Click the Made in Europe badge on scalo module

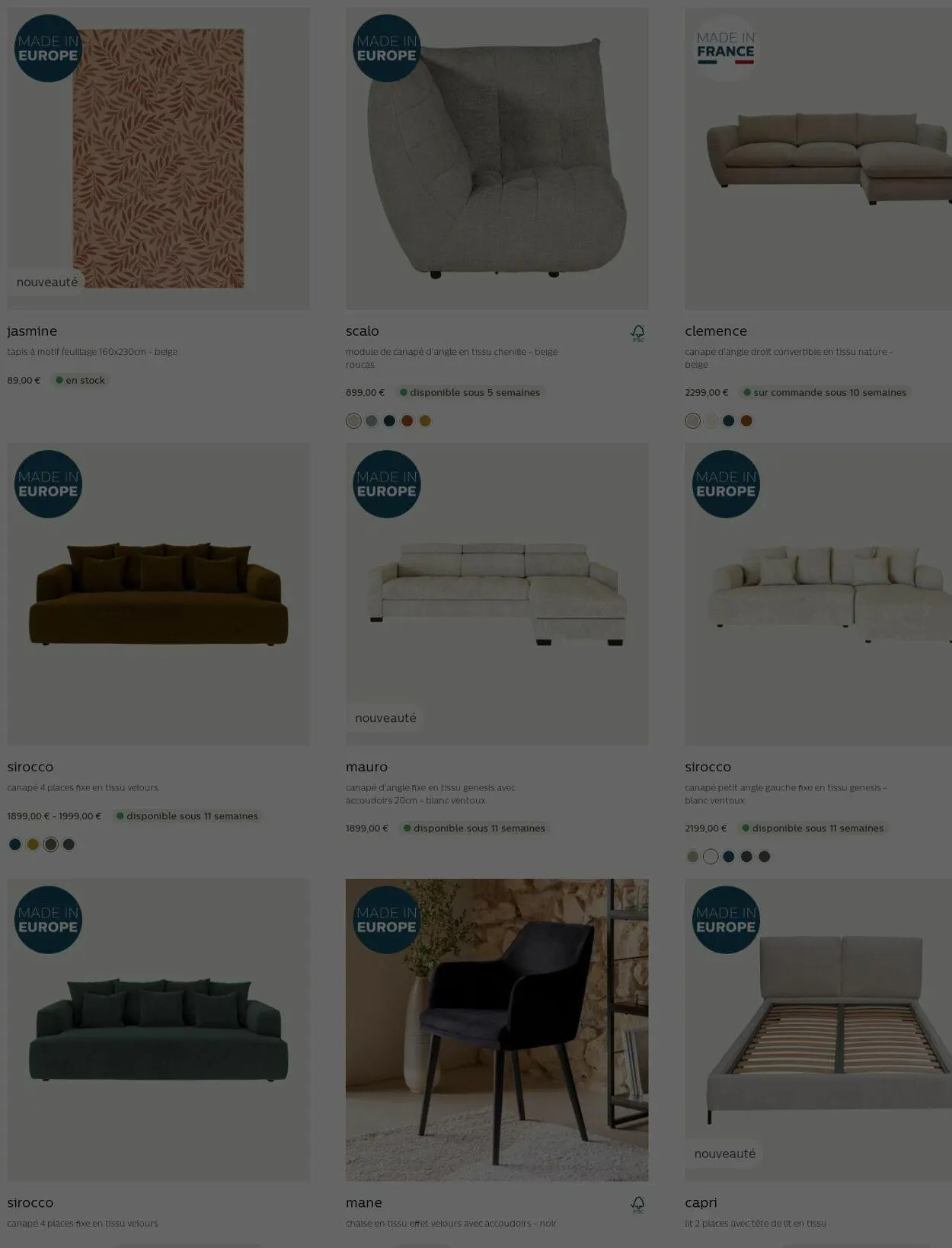[x=387, y=48]
